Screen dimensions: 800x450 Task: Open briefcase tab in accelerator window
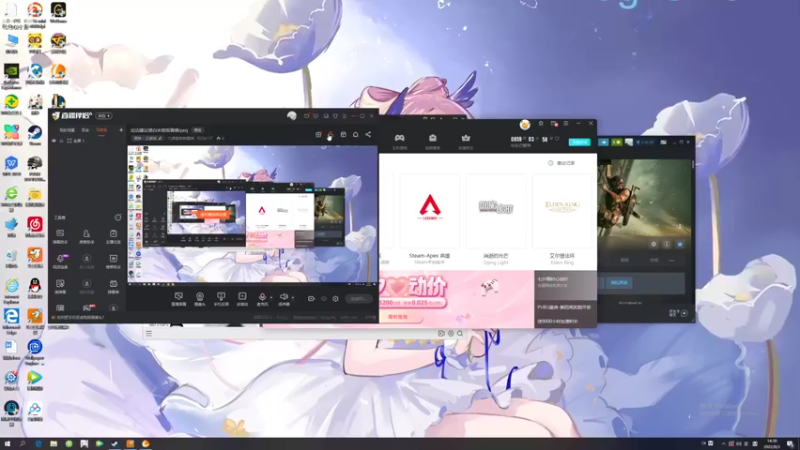(x=433, y=141)
